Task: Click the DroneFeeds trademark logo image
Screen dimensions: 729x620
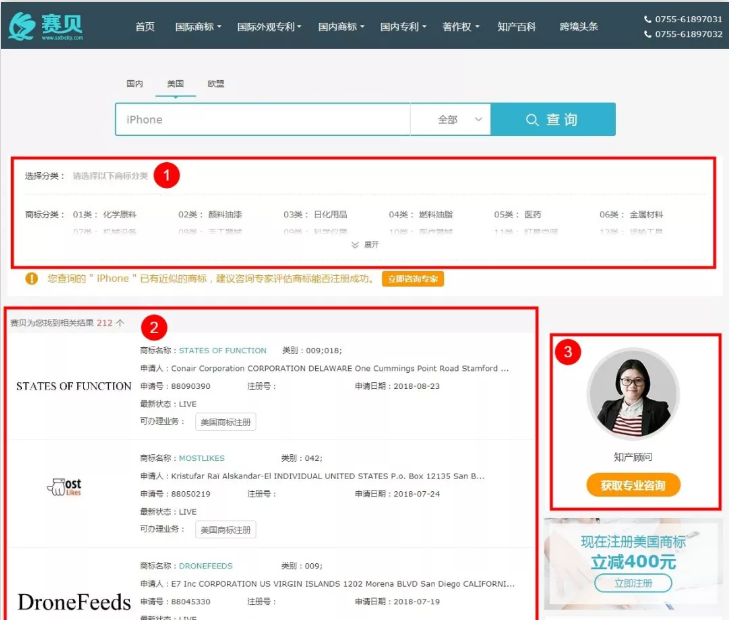Action: click(x=74, y=602)
